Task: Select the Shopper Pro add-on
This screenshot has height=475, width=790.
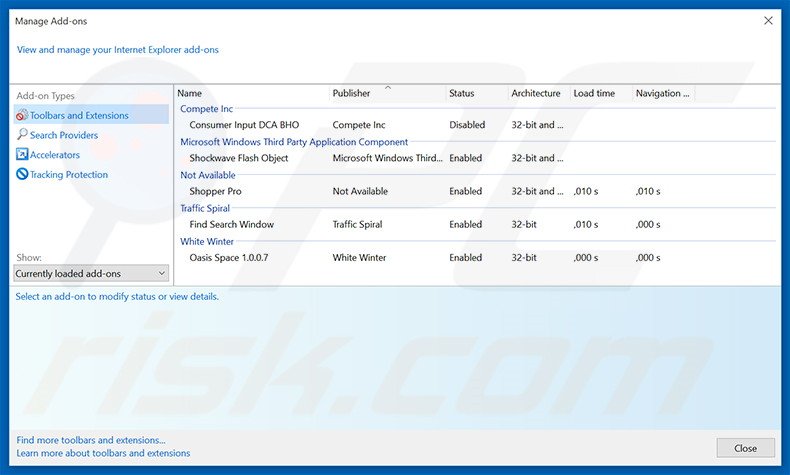Action: 215,191
